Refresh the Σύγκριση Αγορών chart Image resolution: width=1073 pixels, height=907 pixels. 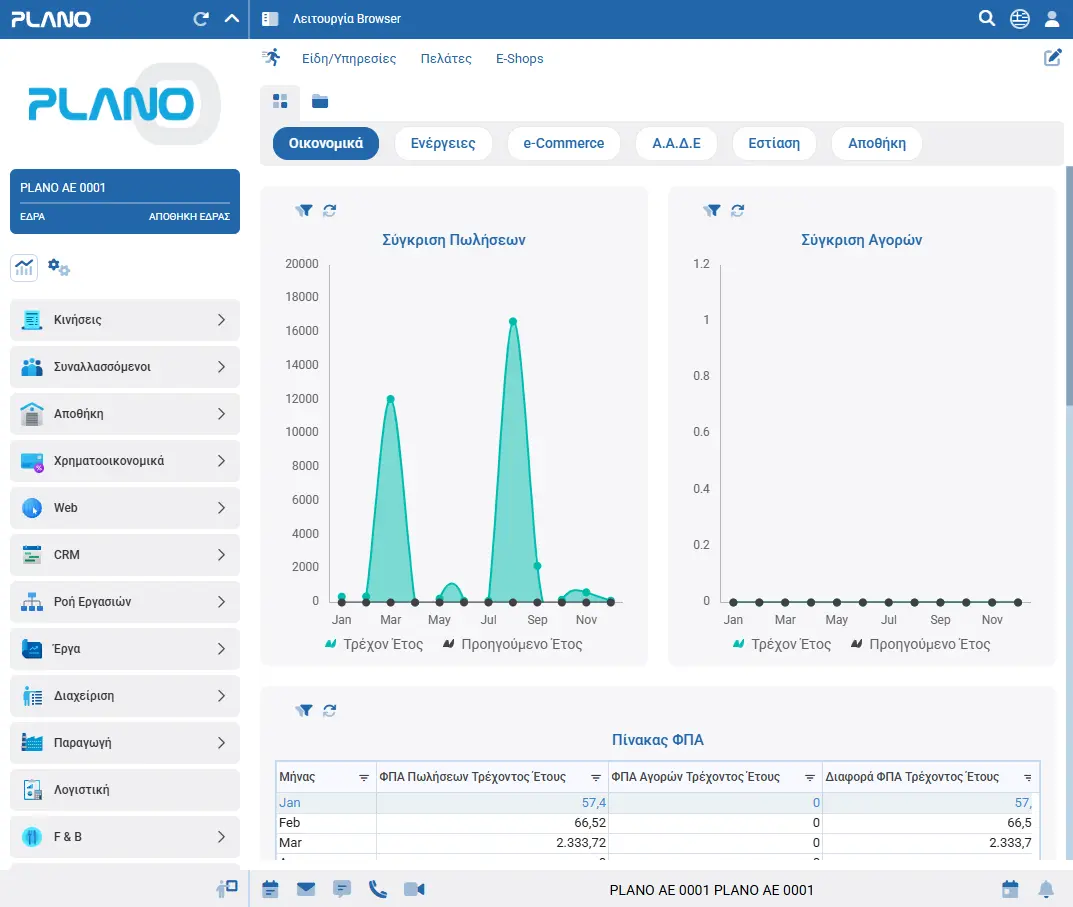tap(737, 210)
